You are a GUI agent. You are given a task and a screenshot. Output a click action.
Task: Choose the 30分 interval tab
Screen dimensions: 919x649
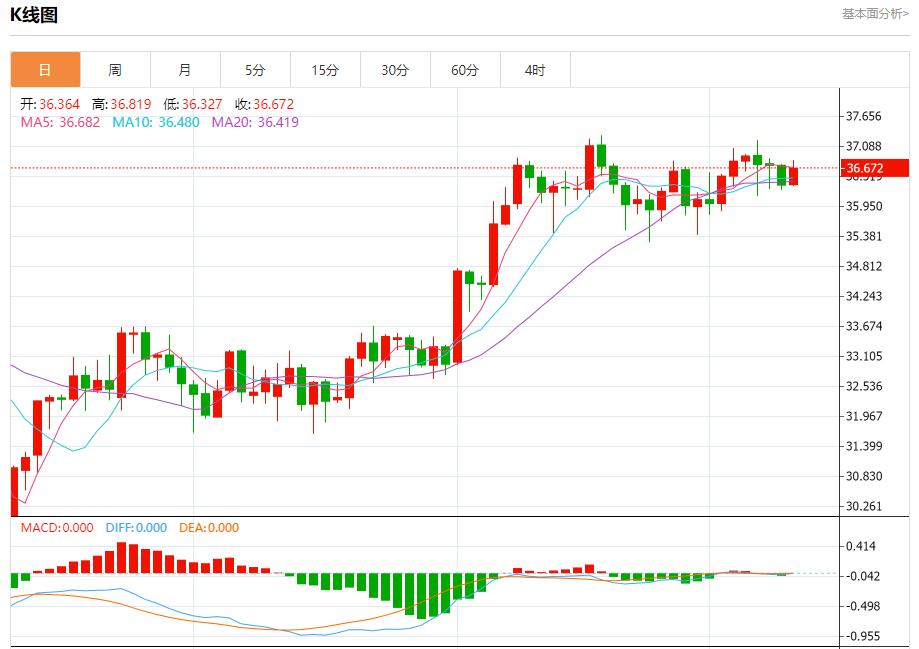[x=395, y=70]
